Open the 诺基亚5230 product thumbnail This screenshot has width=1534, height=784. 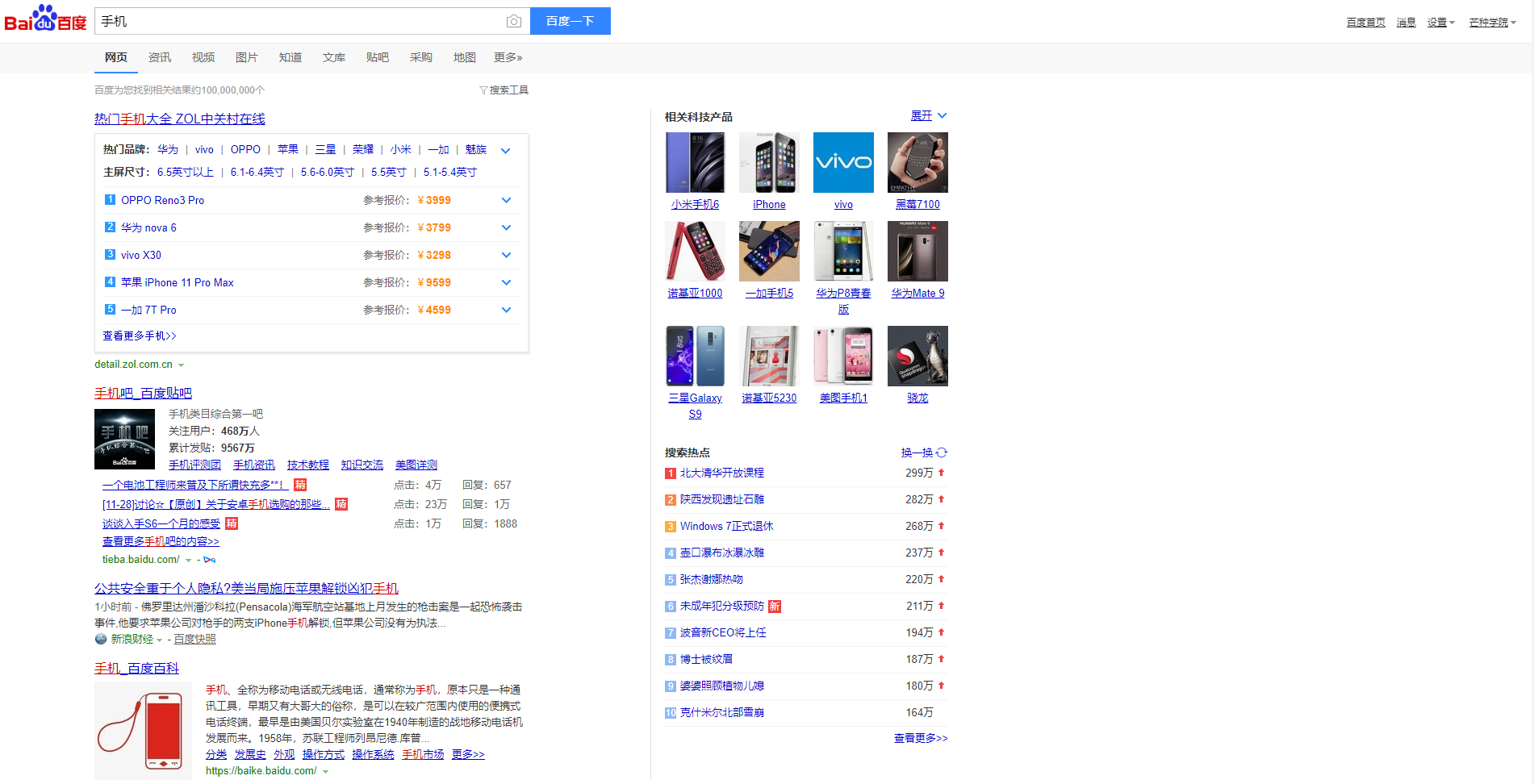tap(769, 356)
